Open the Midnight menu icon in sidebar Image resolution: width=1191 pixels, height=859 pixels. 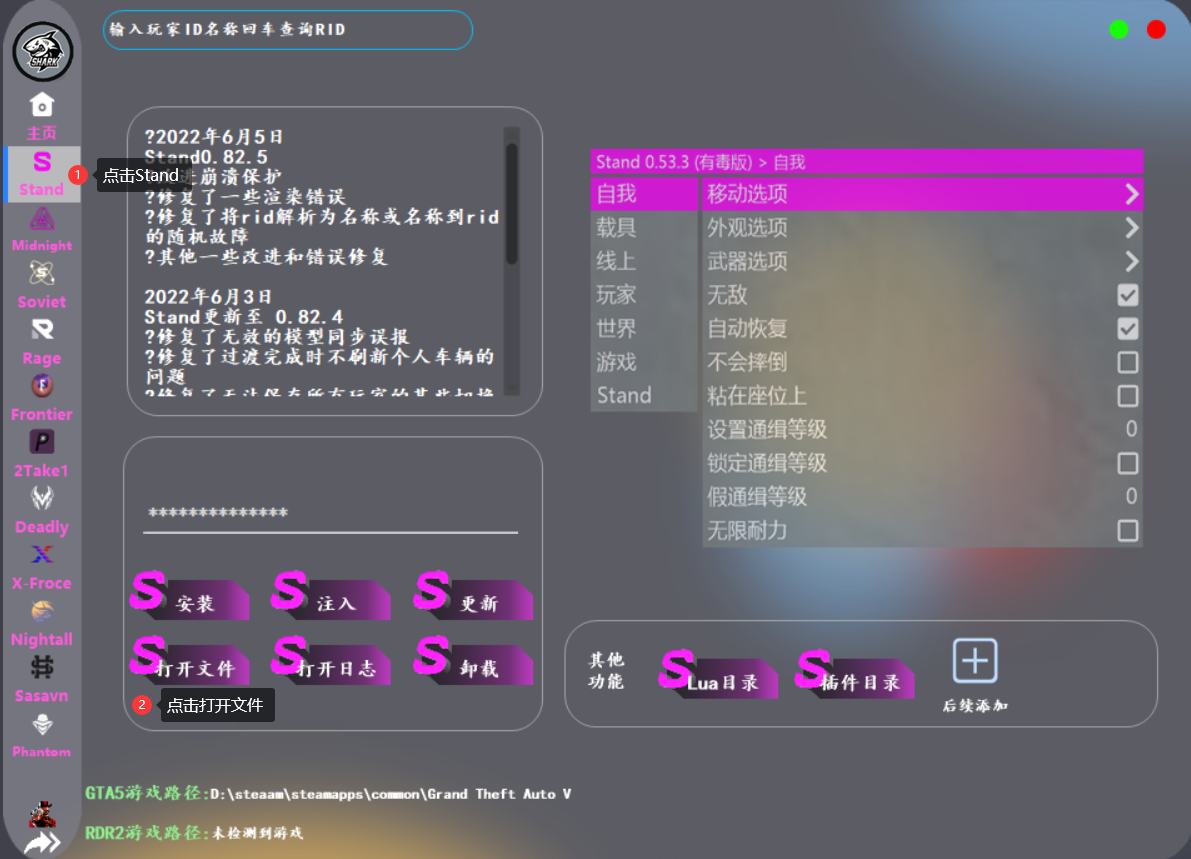click(42, 219)
